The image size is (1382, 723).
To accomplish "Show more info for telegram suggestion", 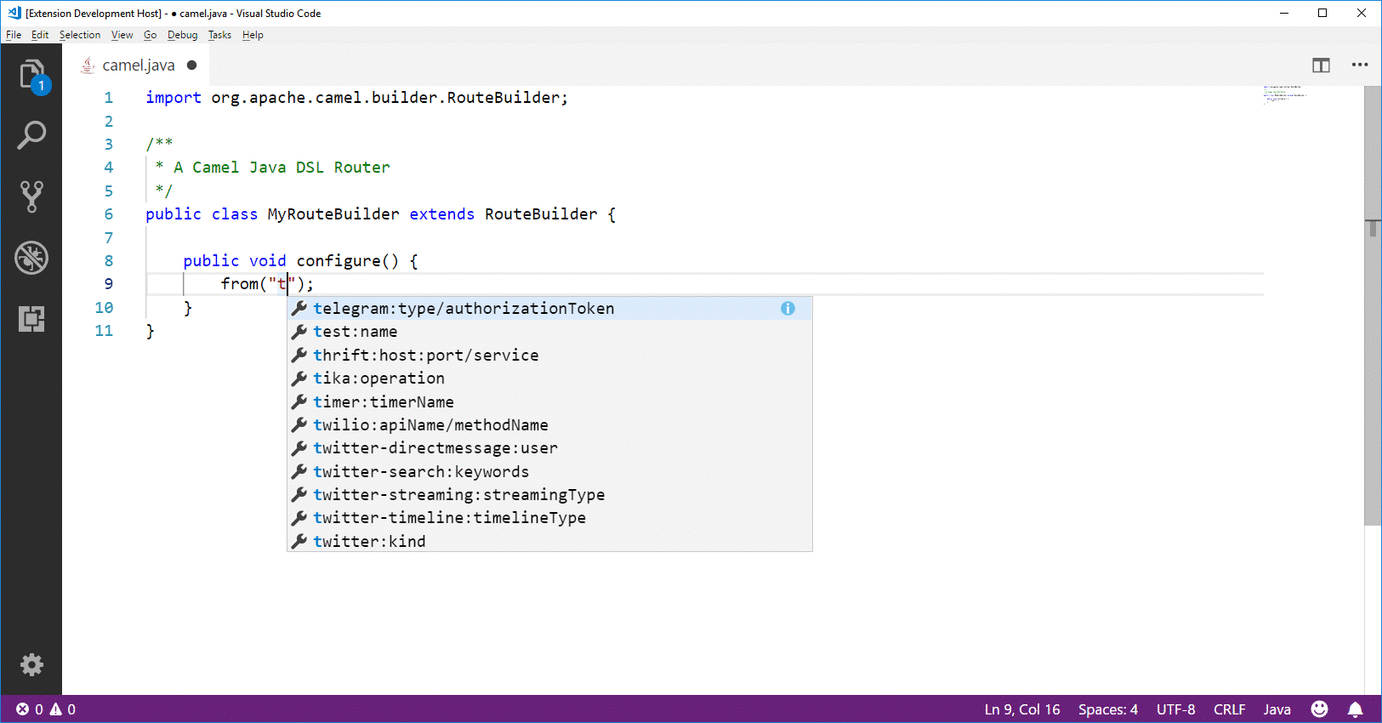I will click(788, 308).
